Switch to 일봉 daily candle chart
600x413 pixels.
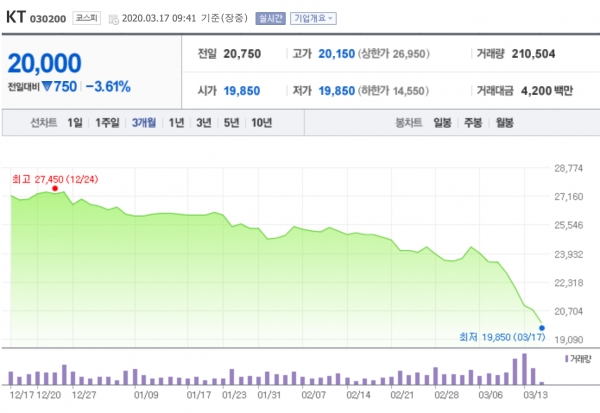click(442, 123)
